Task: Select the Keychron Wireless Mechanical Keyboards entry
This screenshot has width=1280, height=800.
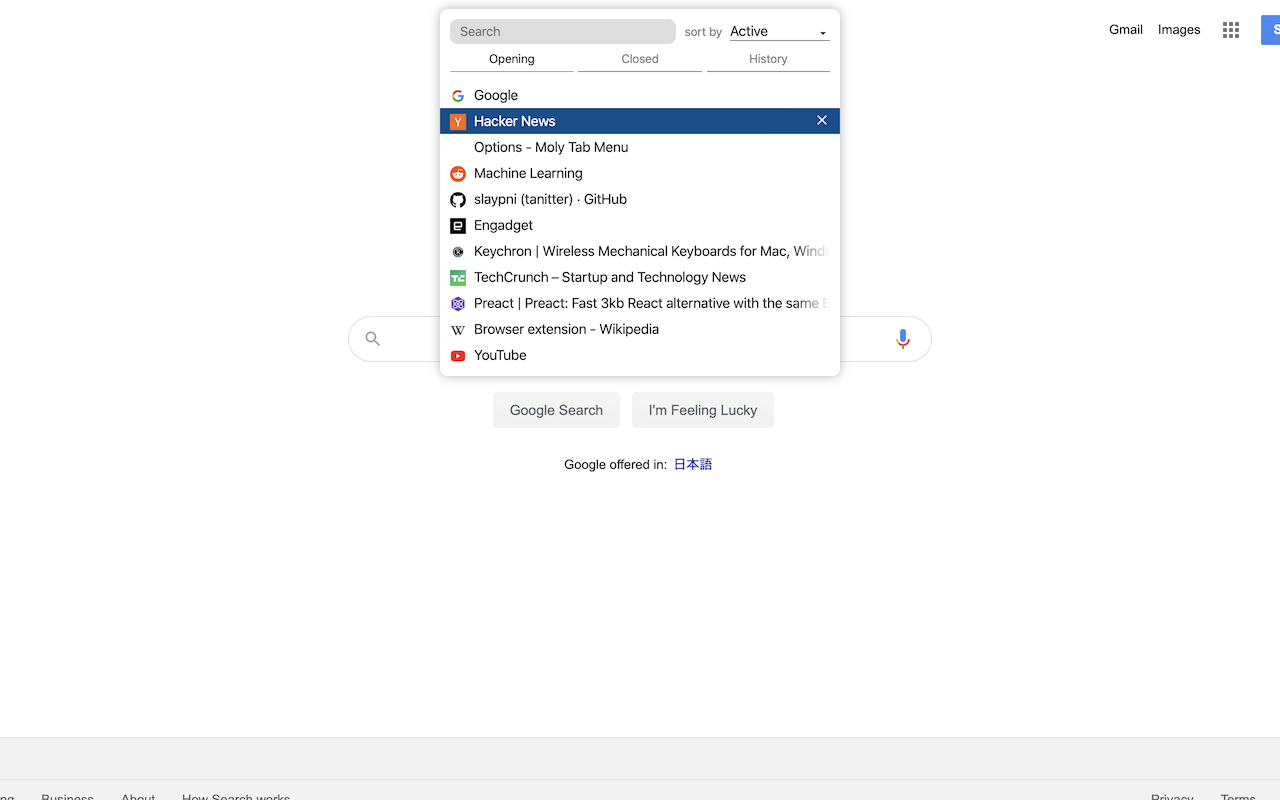Action: pyautogui.click(x=640, y=251)
